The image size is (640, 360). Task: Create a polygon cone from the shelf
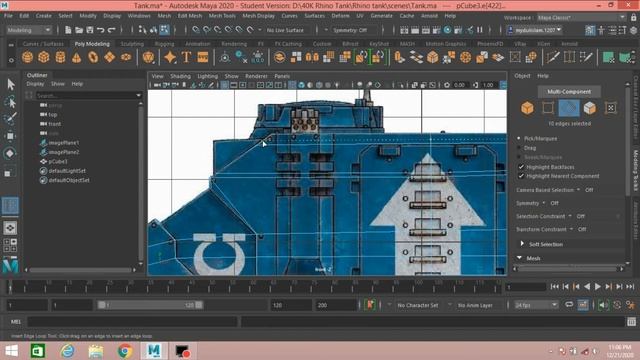[76, 57]
